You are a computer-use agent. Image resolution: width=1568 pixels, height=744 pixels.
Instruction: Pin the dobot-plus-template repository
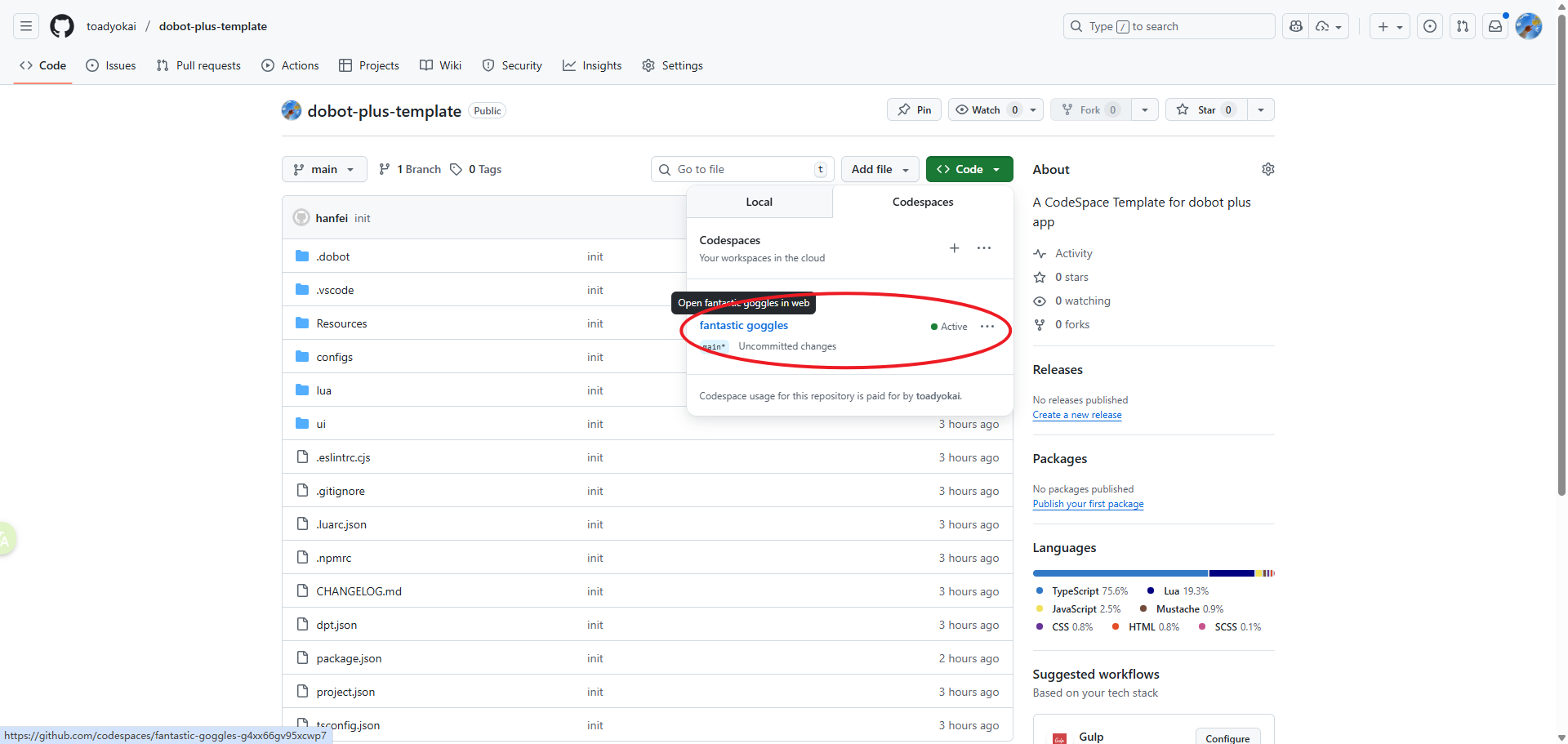tap(914, 110)
